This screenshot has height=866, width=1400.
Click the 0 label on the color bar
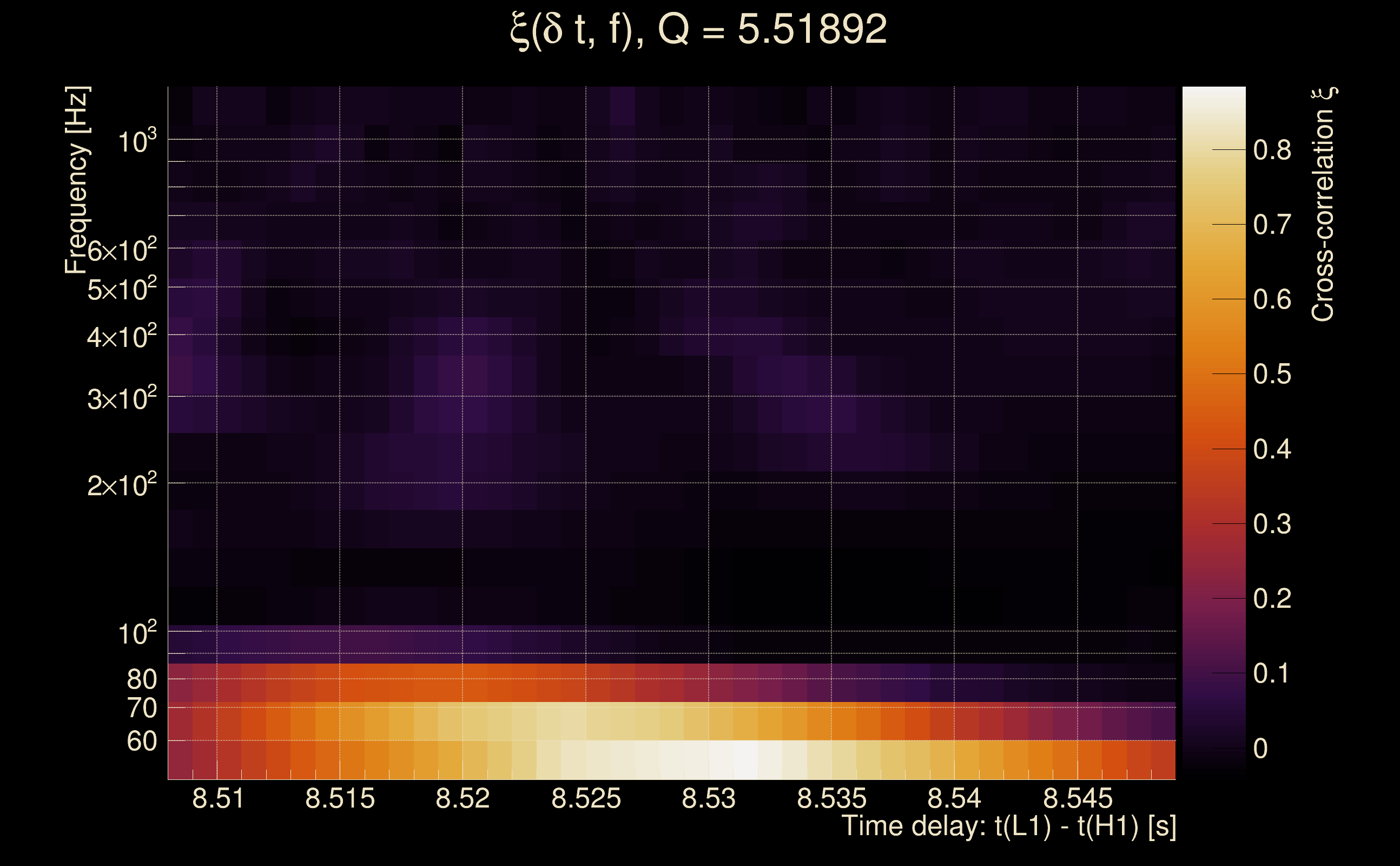click(1260, 749)
